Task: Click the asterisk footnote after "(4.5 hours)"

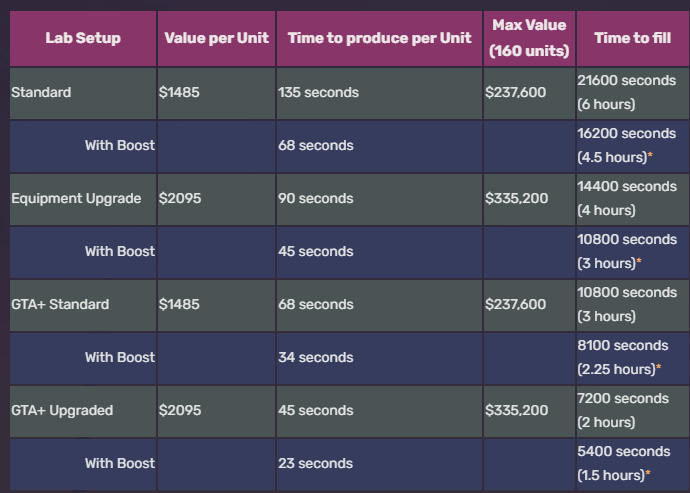Action: [x=650, y=156]
